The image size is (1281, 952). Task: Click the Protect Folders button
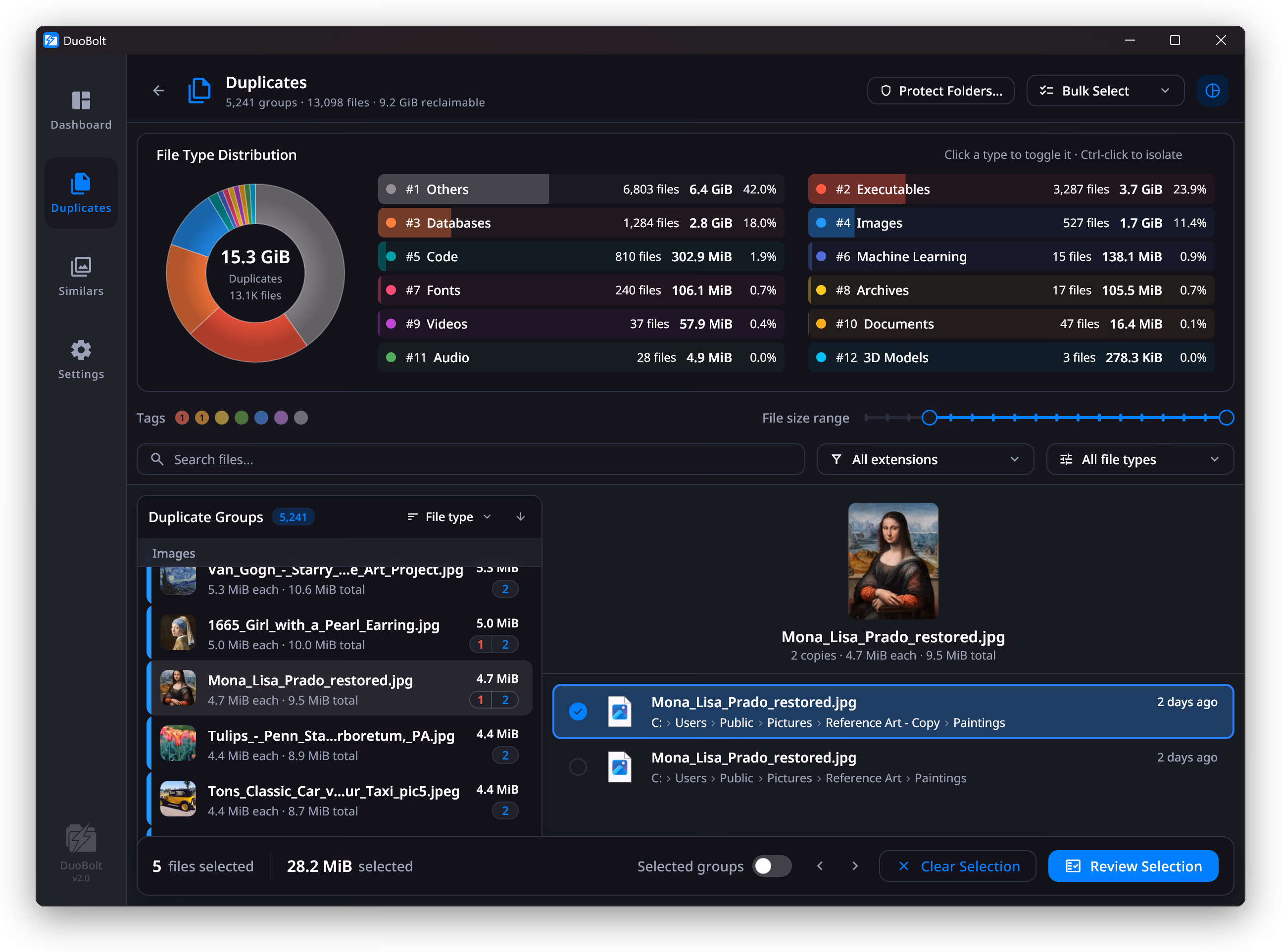point(940,91)
